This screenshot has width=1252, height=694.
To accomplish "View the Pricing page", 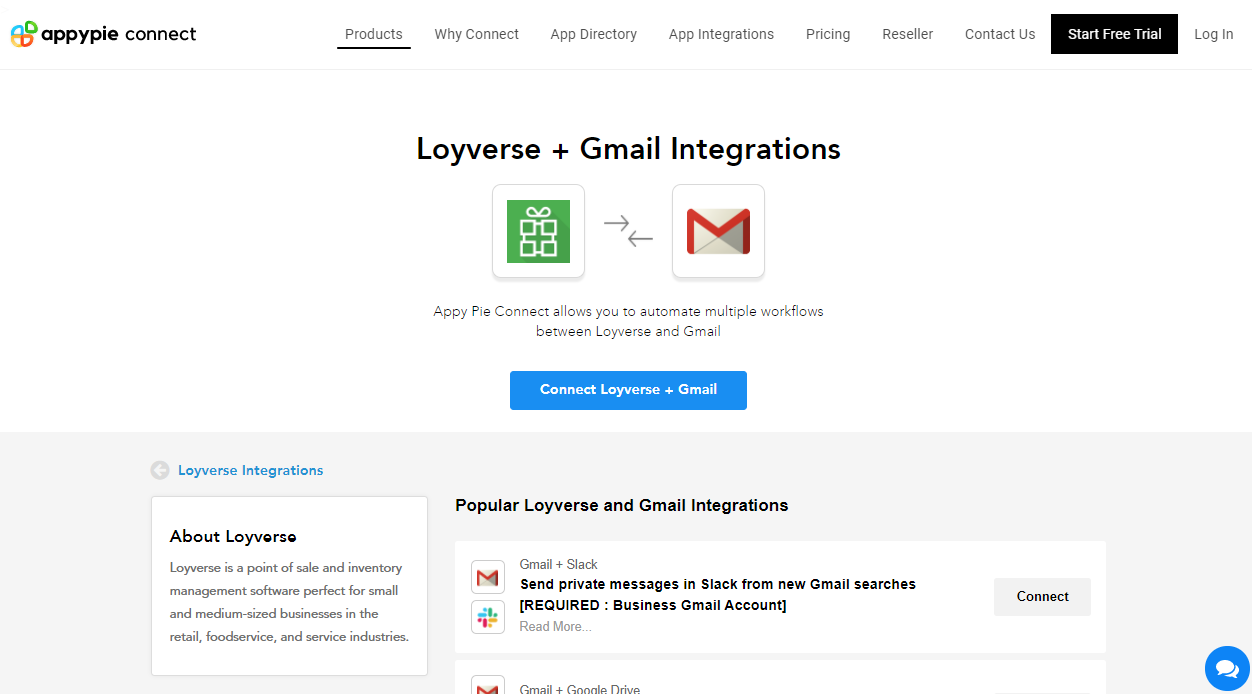I will coord(828,34).
